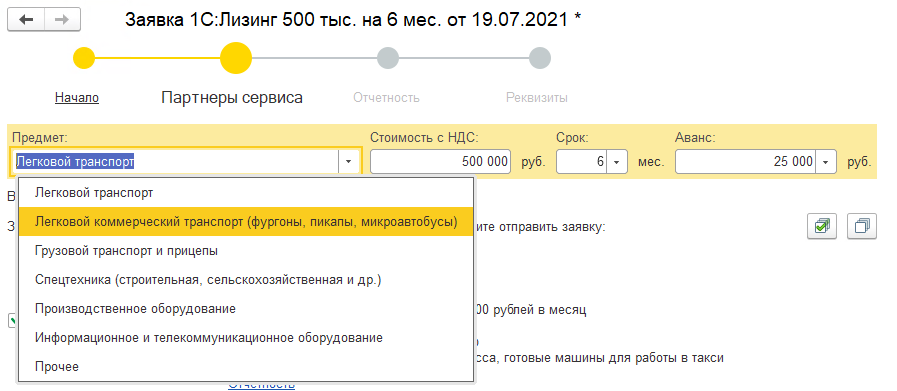Jump to the Реквизиты grey step circle
This screenshot has height=391, width=897.
click(539, 58)
